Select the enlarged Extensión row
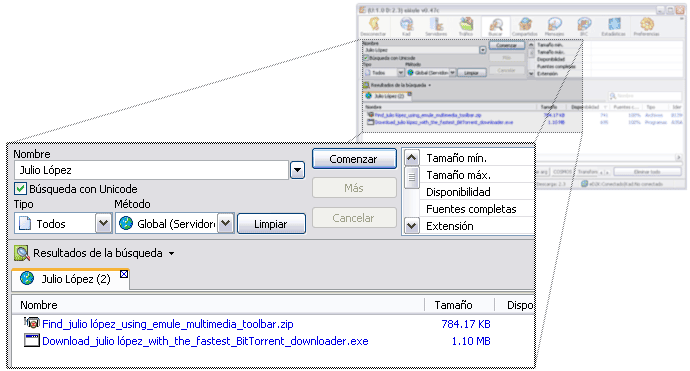690x371 pixels. coord(477,226)
